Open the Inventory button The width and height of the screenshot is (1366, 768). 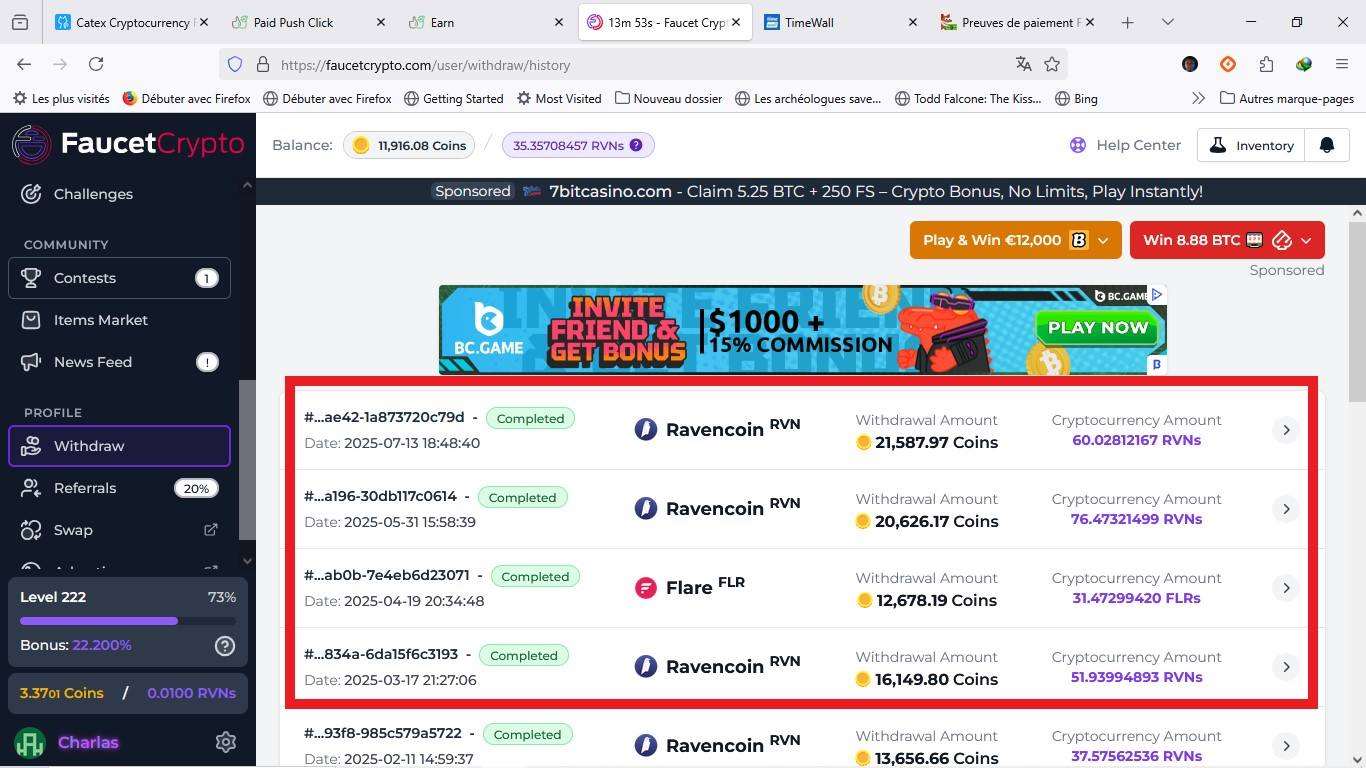(1250, 145)
